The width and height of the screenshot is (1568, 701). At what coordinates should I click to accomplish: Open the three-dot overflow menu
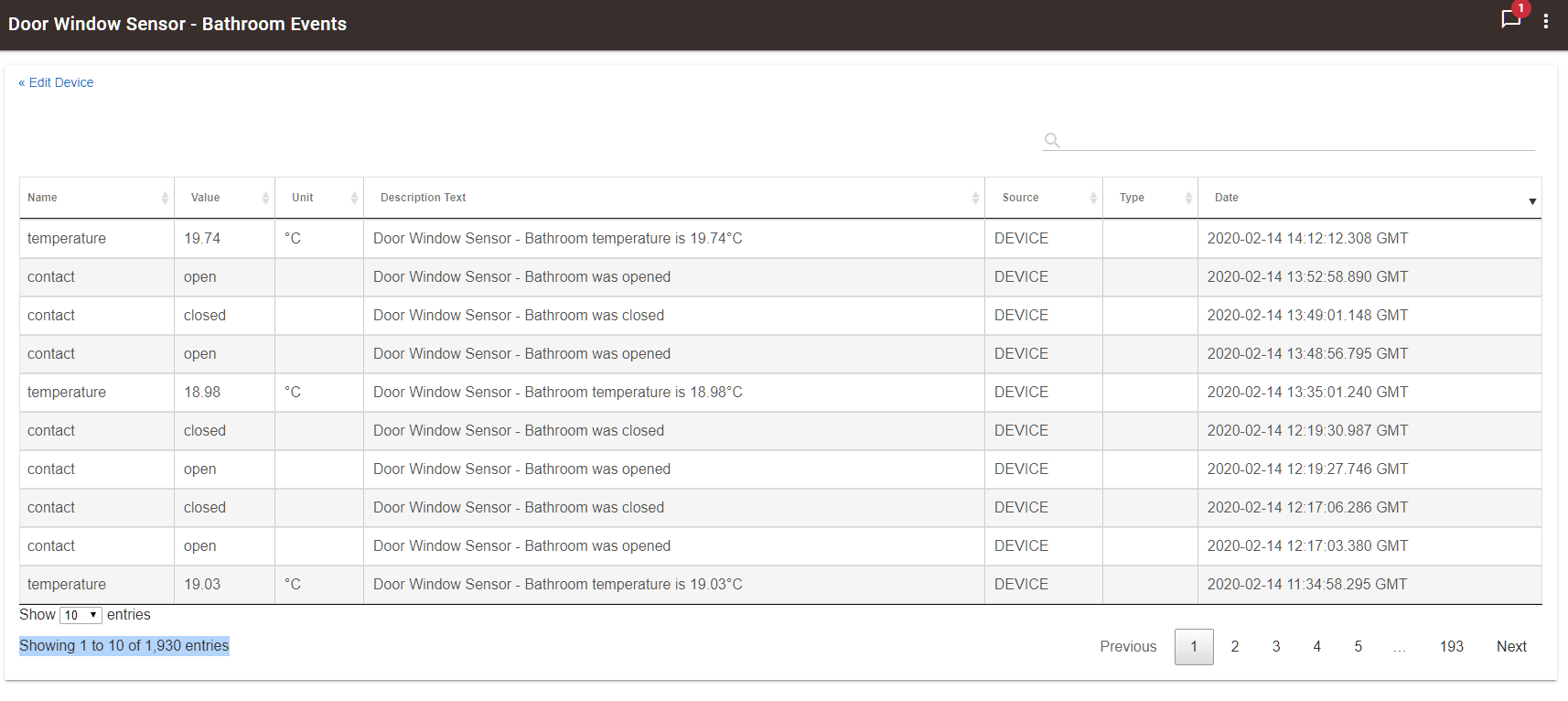coord(1546,21)
